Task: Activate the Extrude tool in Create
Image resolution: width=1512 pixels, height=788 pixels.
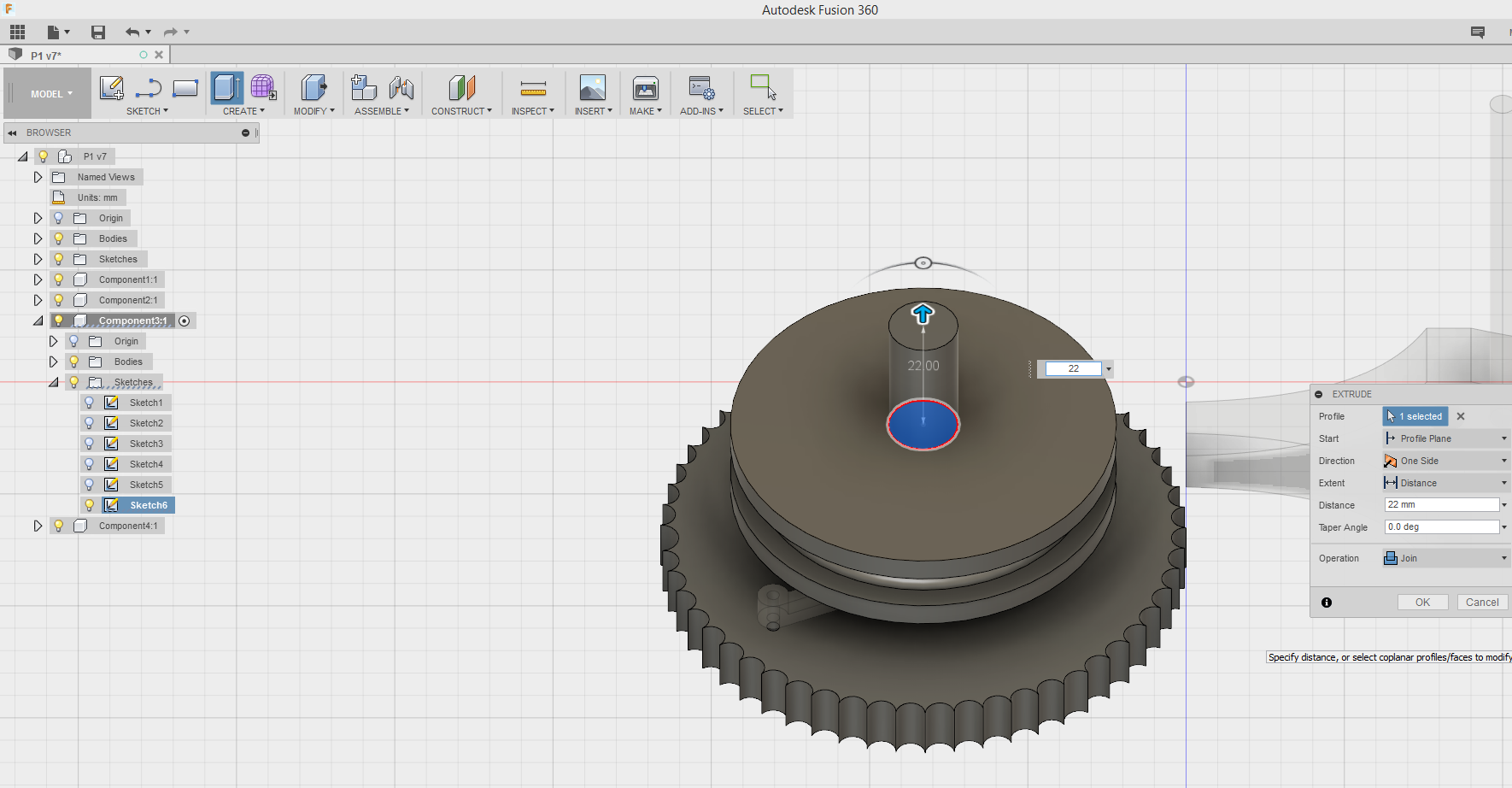Action: click(x=227, y=87)
